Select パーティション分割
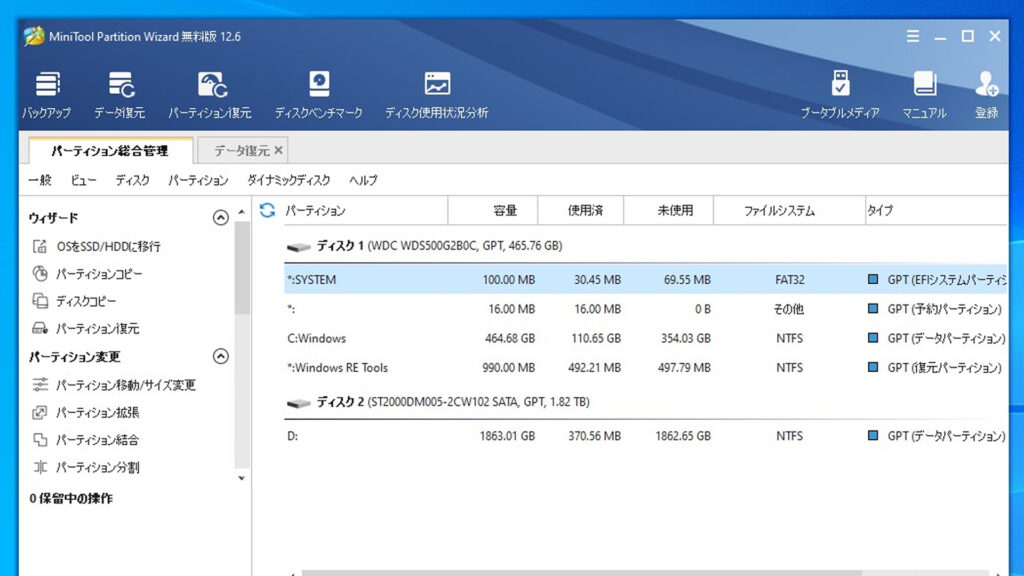 pos(86,467)
